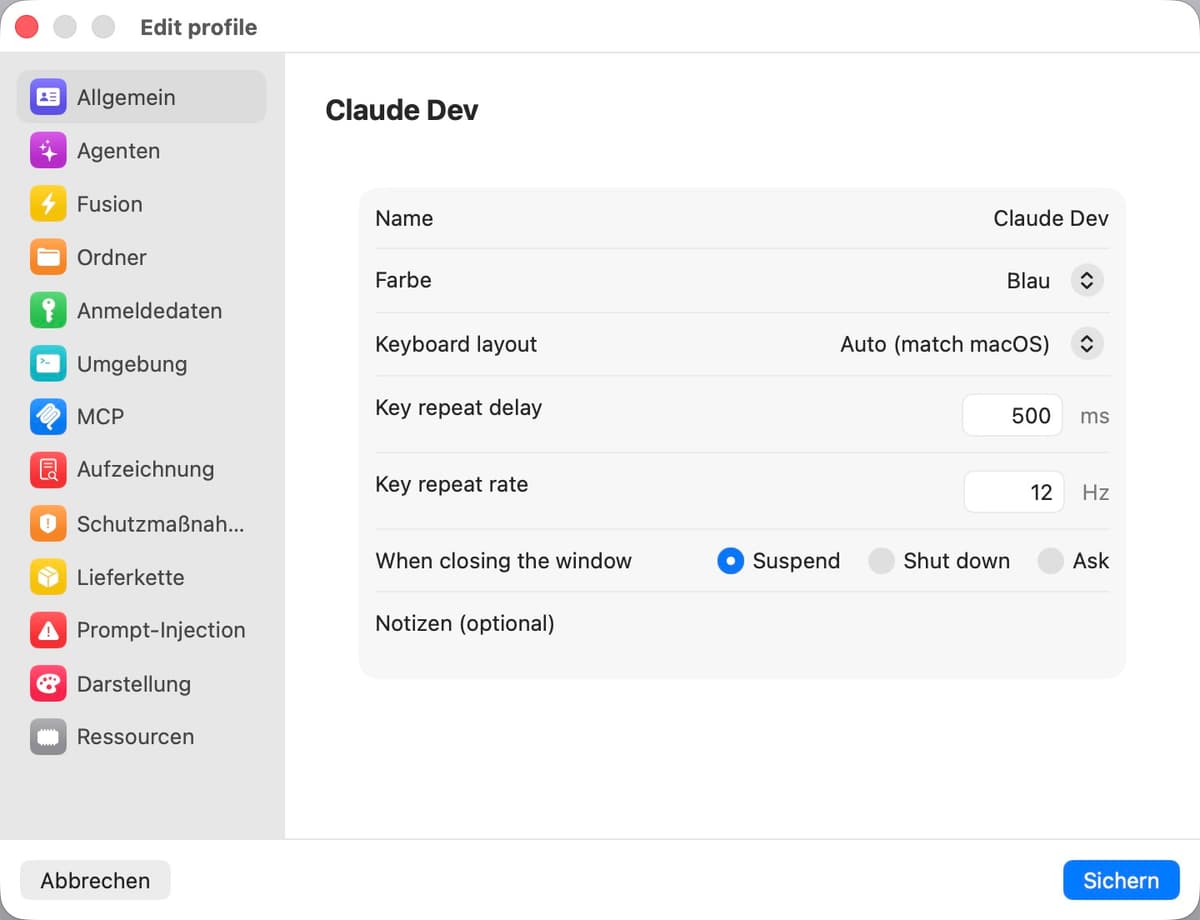Click the Key repeat delay label

click(x=458, y=408)
